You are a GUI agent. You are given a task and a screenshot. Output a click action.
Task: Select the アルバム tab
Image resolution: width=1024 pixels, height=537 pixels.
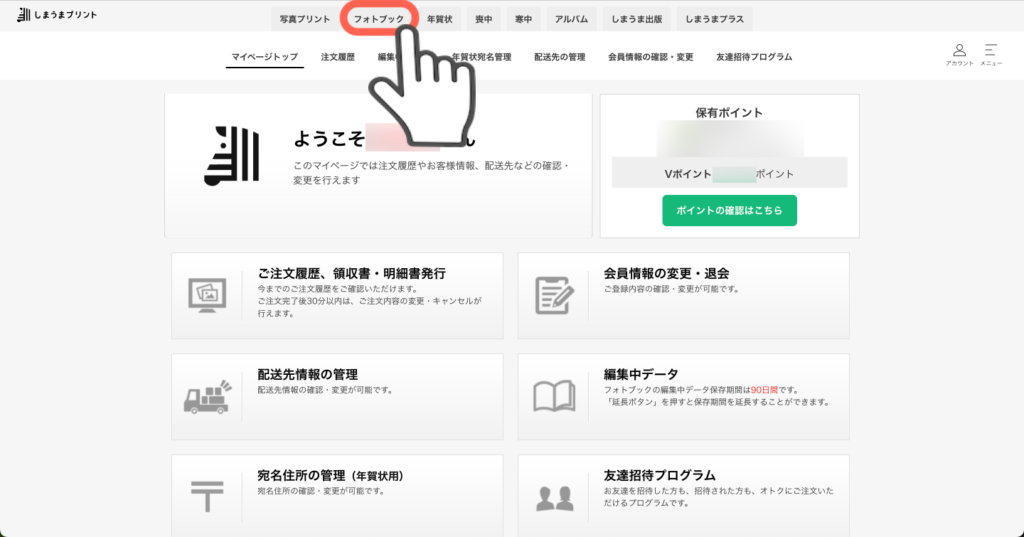pos(572,19)
